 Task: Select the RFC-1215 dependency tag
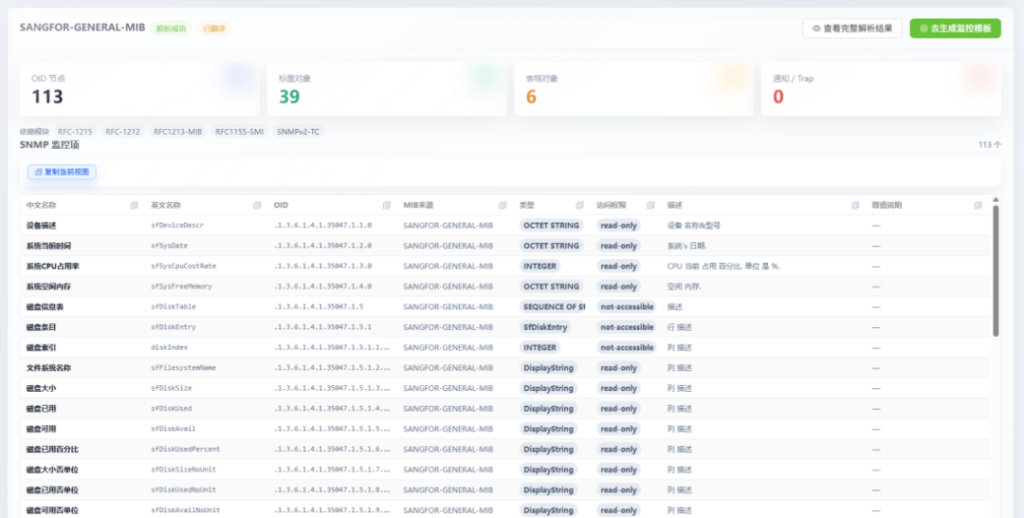point(75,132)
